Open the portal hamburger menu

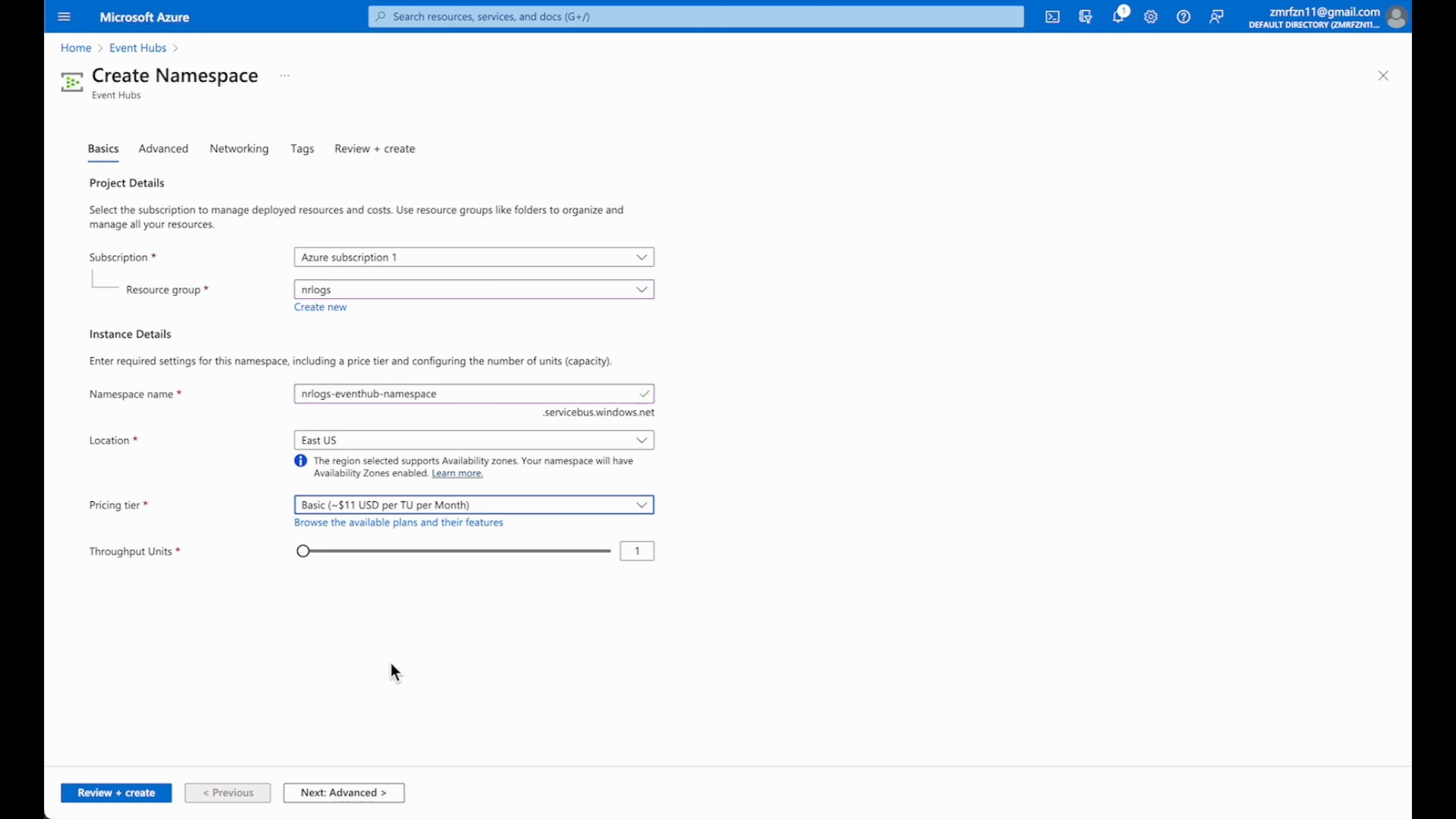(x=64, y=17)
